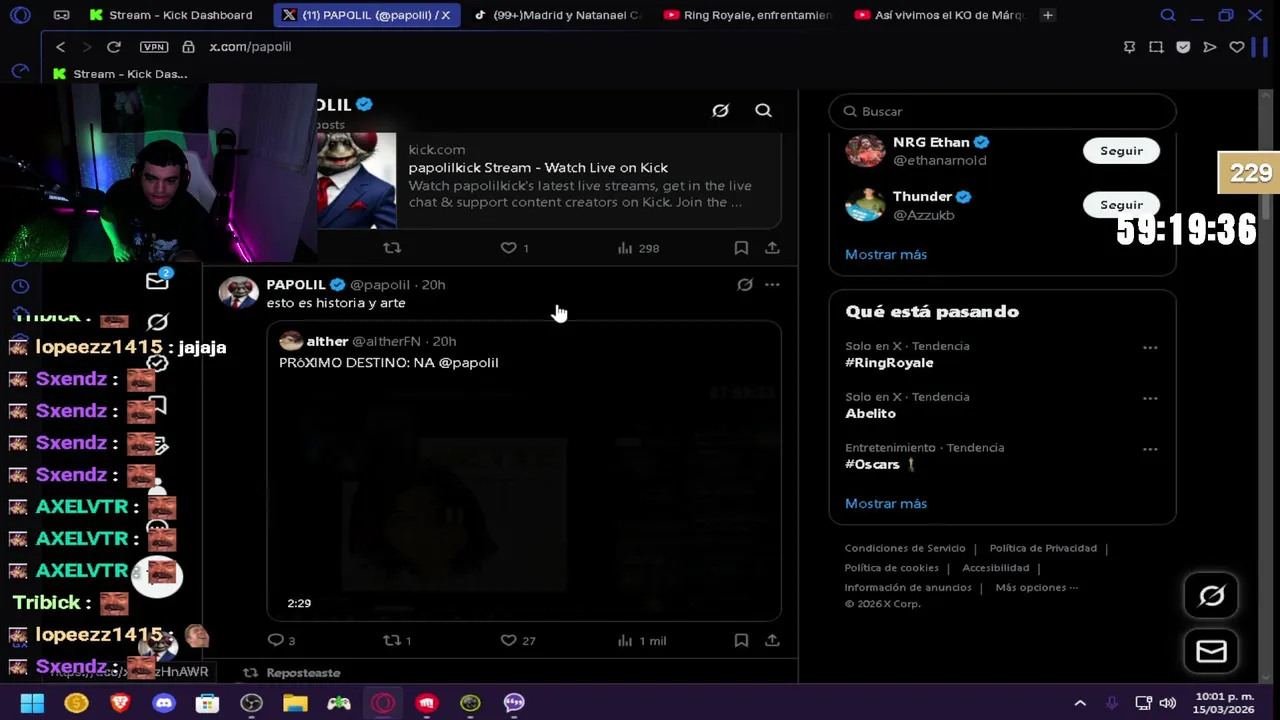Open File Explorer from the taskbar
Viewport: 1280px width, 720px height.
[x=295, y=703]
